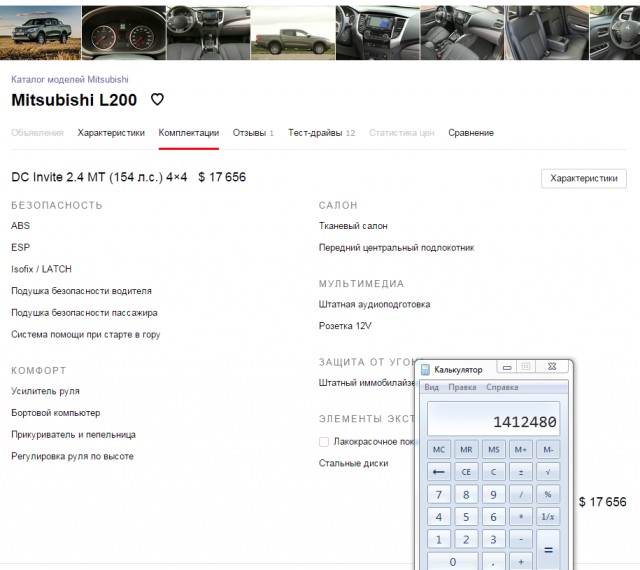Click digit 4 in Calculator
The image size is (640, 570).
point(439,517)
